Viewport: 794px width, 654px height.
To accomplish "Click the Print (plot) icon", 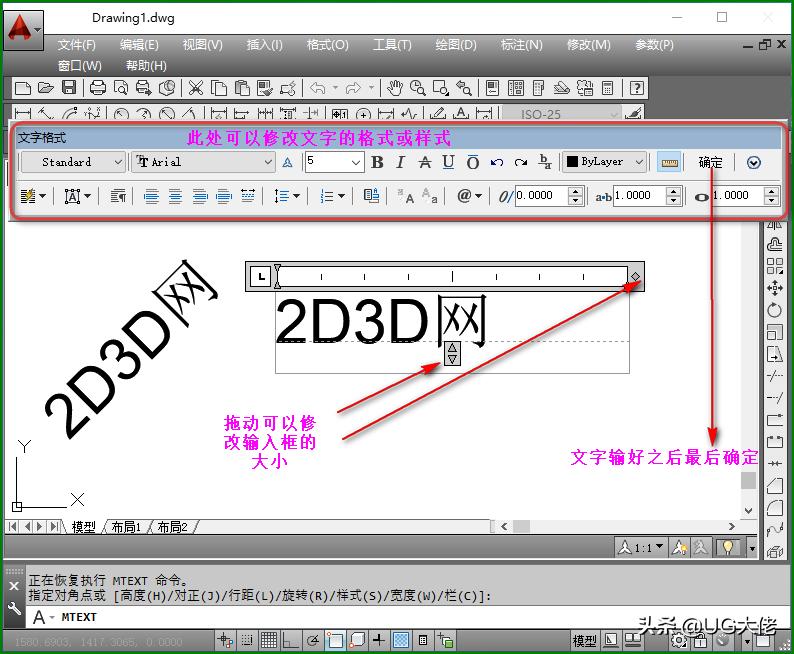I will [x=97, y=88].
